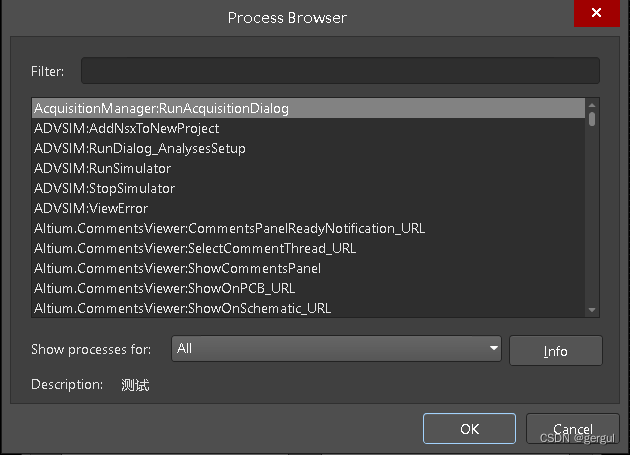Highlight the ADVSIM:ViewError item
630x455 pixels.
308,208
